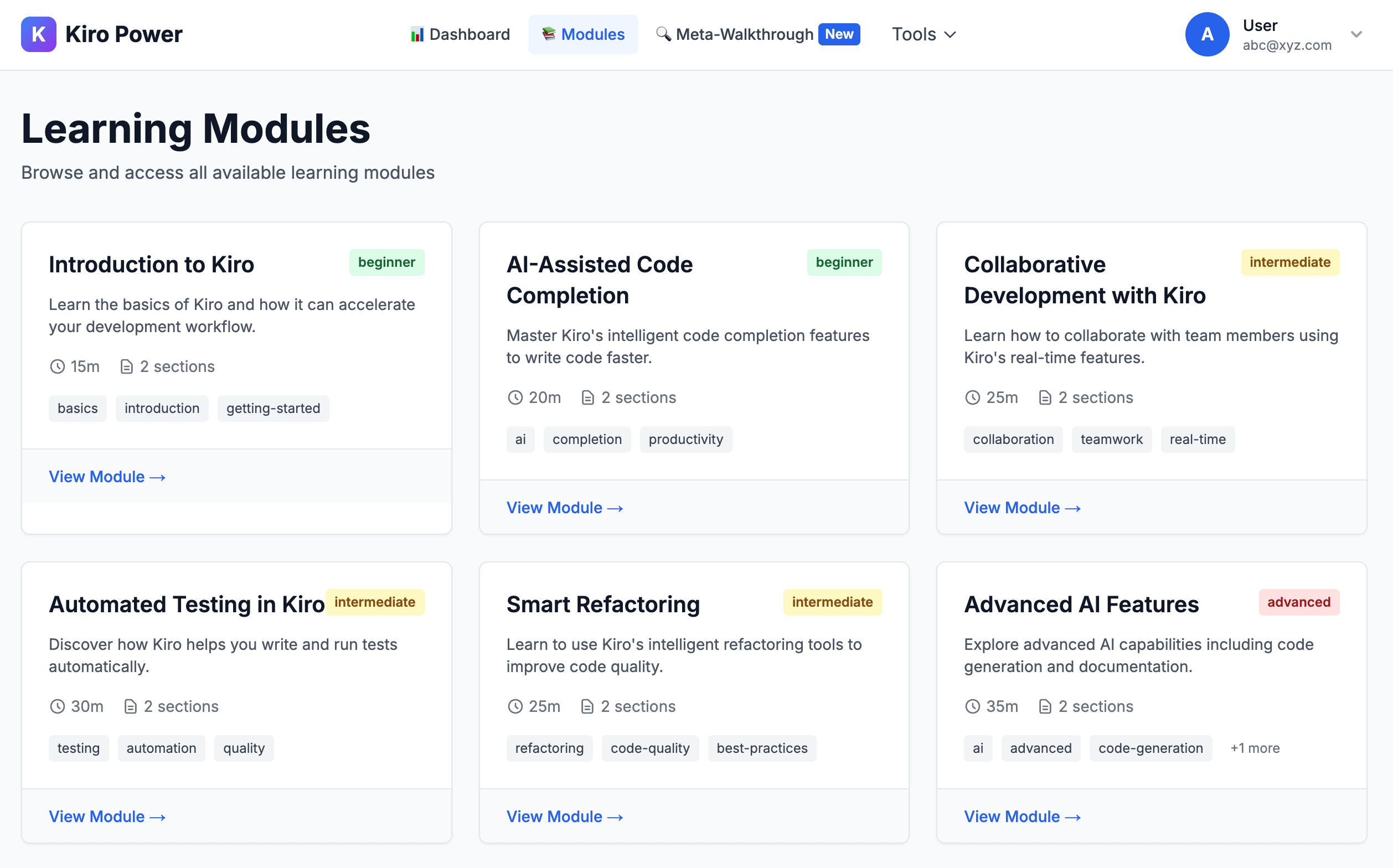Click the clock icon next to 30m
Image resolution: width=1393 pixels, height=868 pixels.
[58, 706]
